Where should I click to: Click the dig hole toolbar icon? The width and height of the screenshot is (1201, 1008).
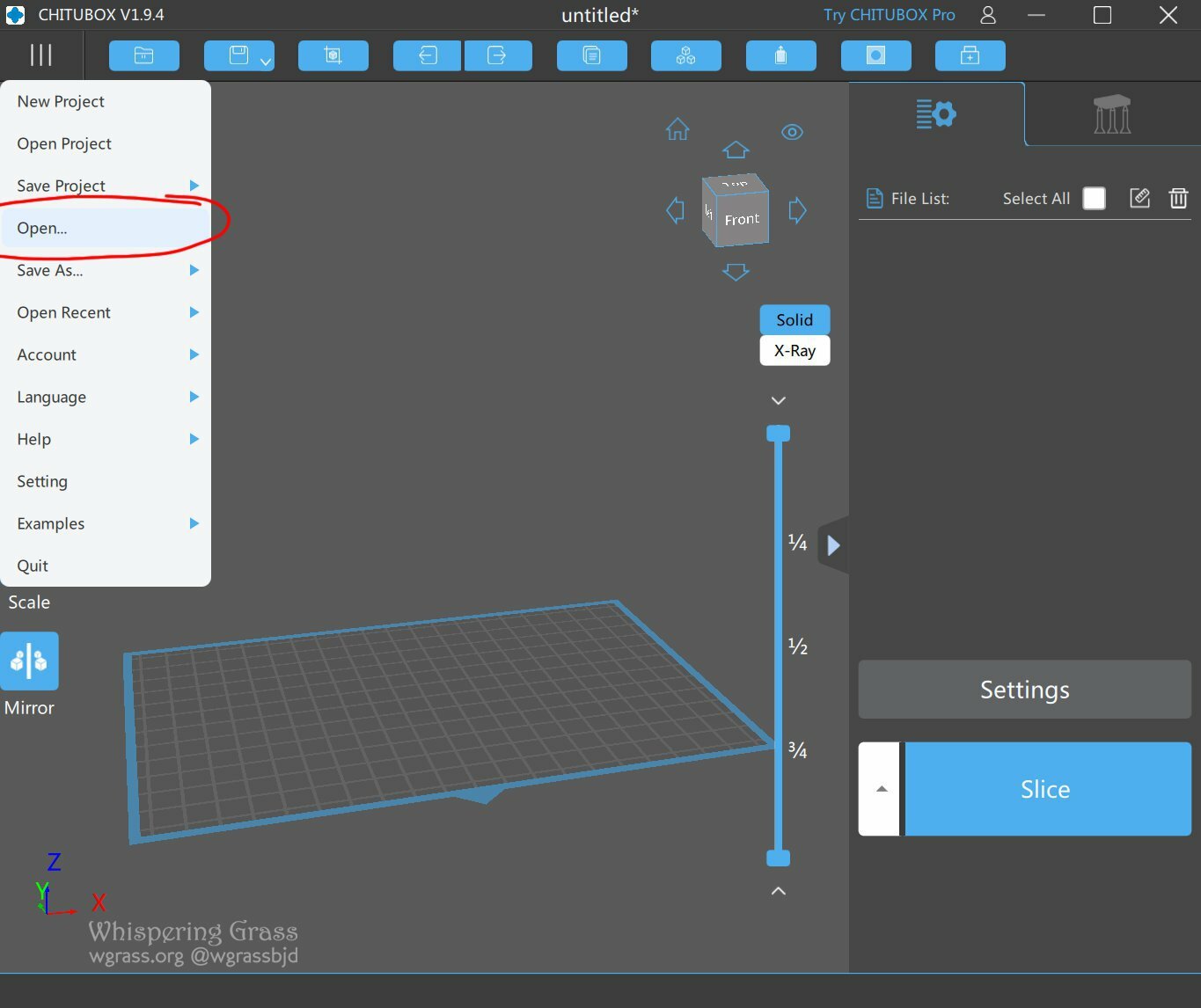click(876, 55)
